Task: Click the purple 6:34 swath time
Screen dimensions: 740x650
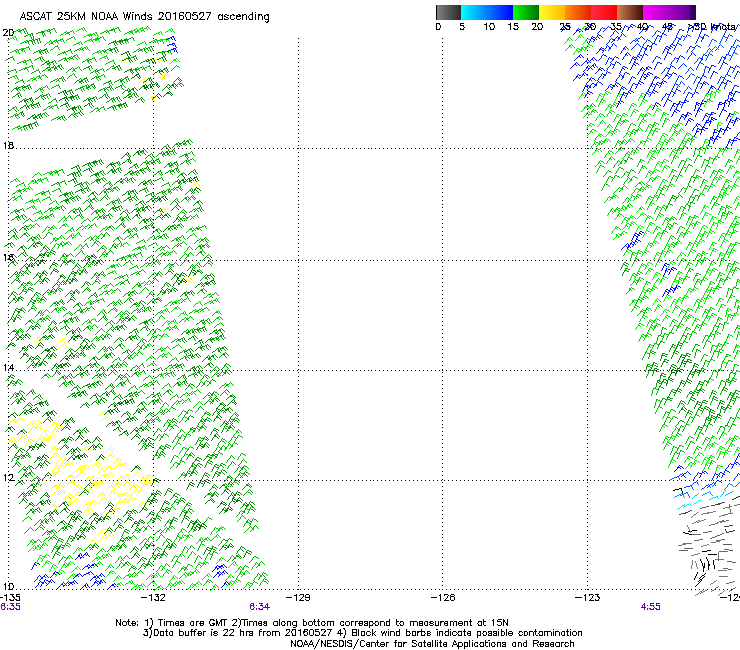Action: tap(260, 607)
